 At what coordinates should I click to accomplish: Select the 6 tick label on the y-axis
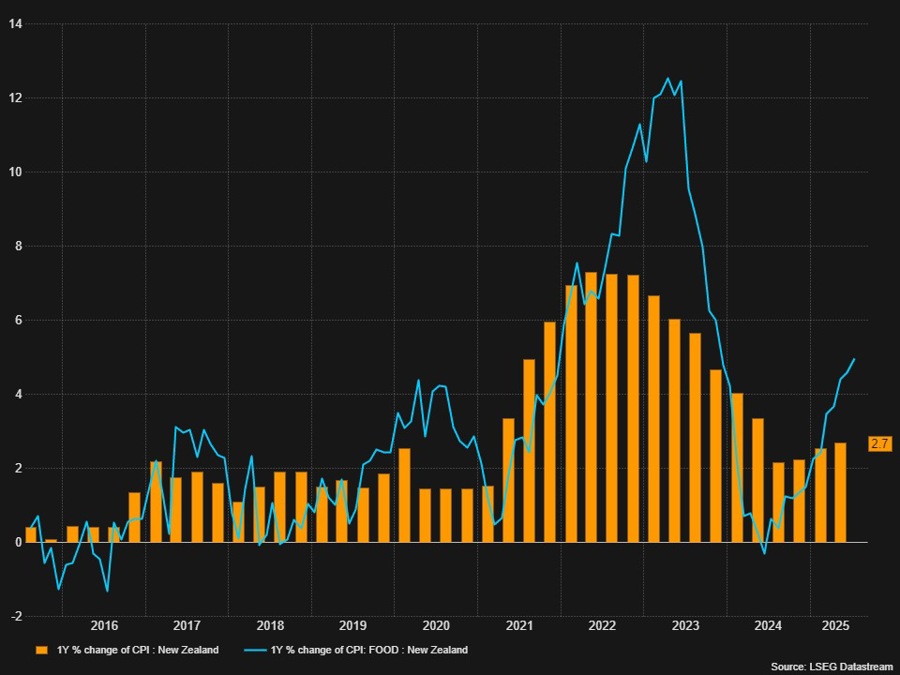pyautogui.click(x=17, y=320)
